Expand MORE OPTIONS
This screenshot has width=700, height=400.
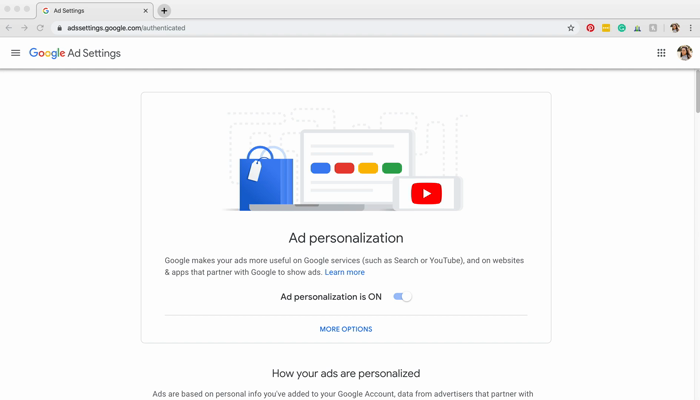click(346, 329)
